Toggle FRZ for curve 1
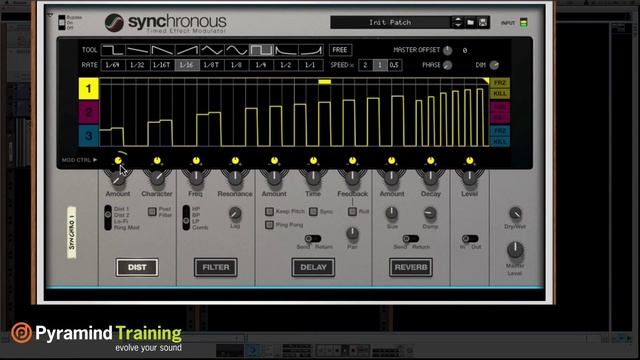The image size is (640, 360). coord(500,83)
